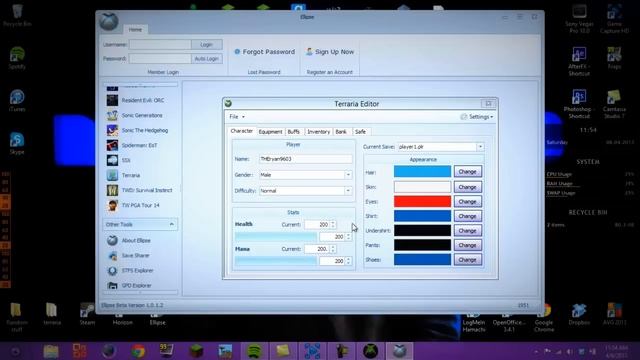The image size is (640, 360).
Task: Open the GPD Explorer tool icon
Action: click(112, 285)
